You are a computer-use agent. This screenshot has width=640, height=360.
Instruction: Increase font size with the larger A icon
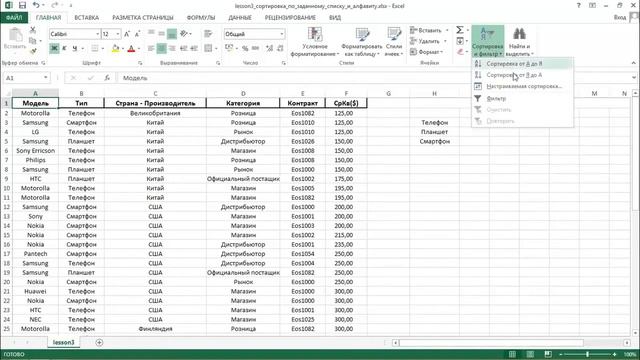point(127,34)
